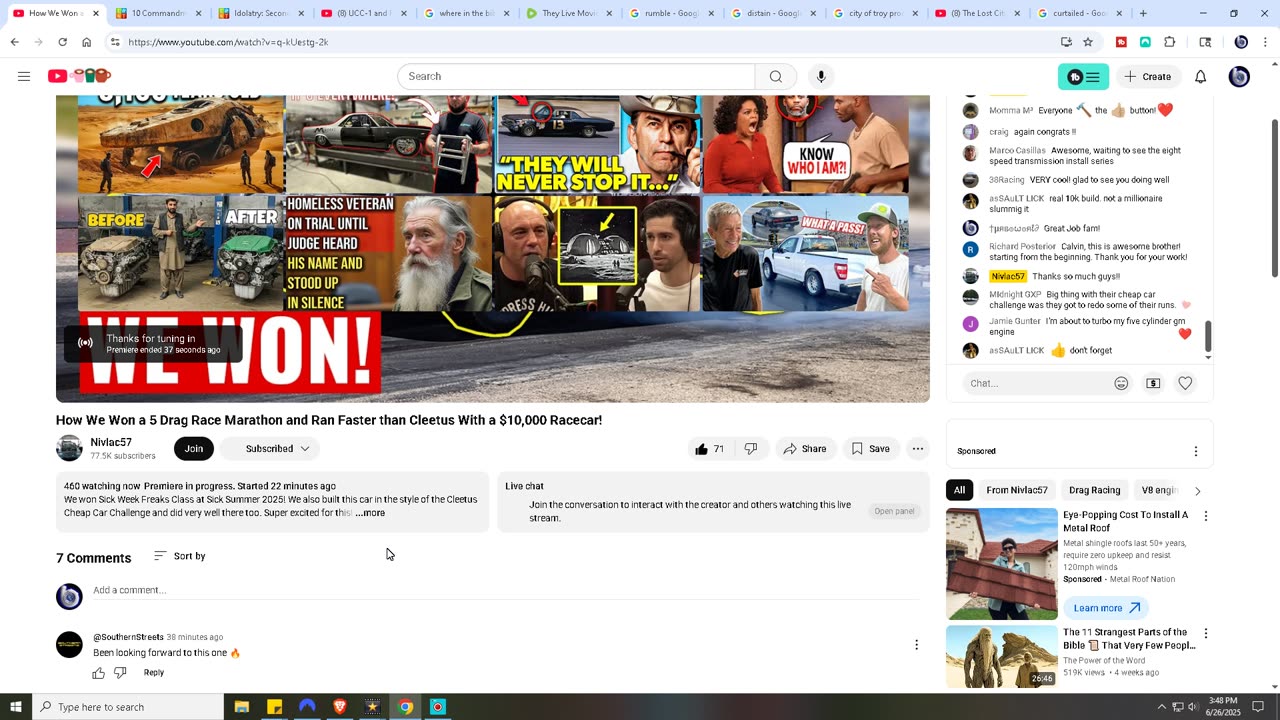This screenshot has height=720, width=1280.
Task: Click the Open panel button for live chat
Action: (x=894, y=511)
